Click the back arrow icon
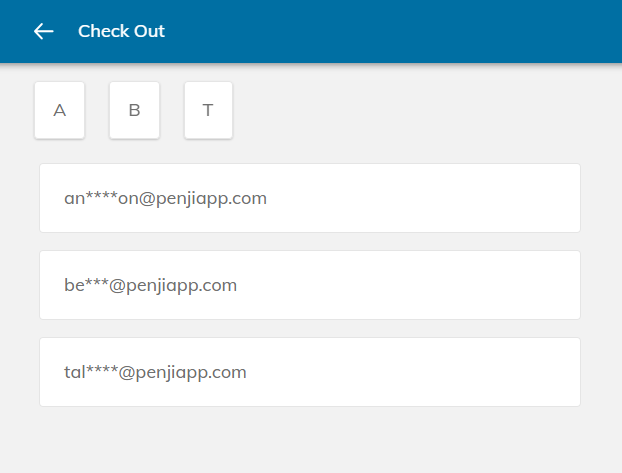Viewport: 622px width, 473px height. [43, 31]
